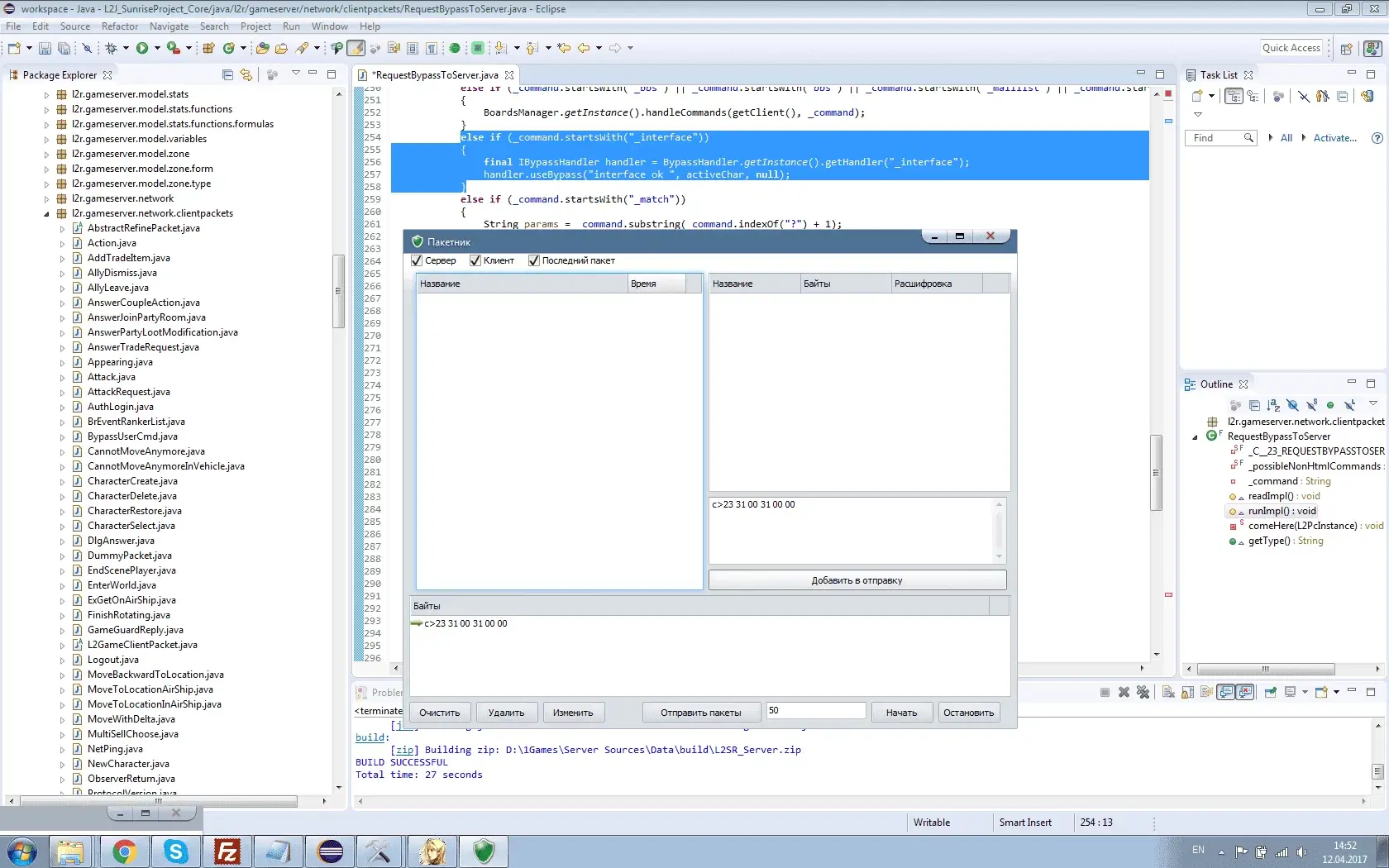
Task: Open Chrome from the Windows taskbar
Action: coord(124,851)
